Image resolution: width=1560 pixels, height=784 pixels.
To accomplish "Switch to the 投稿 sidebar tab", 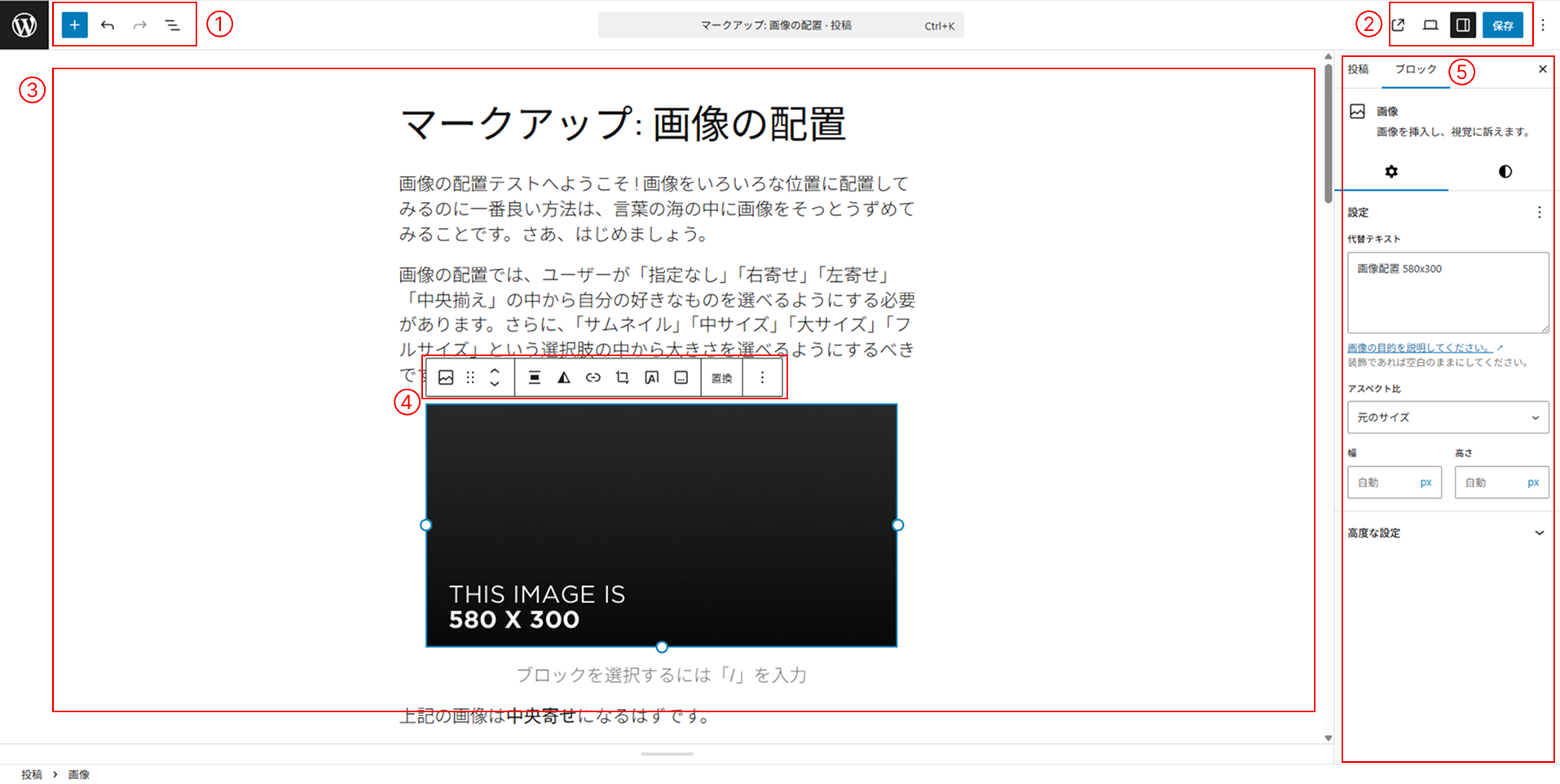I will (x=1358, y=69).
